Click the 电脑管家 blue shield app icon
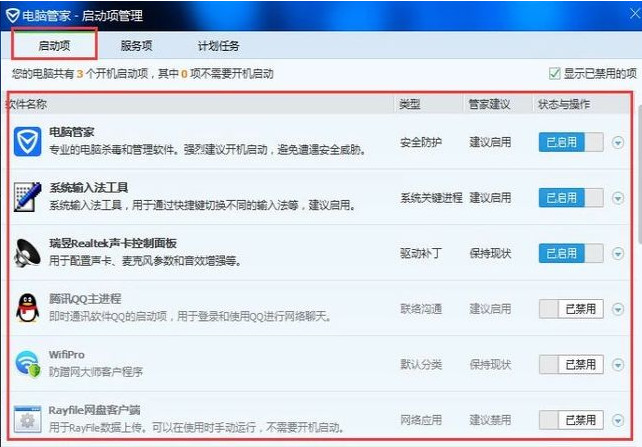This screenshot has height=447, width=642. 27,142
